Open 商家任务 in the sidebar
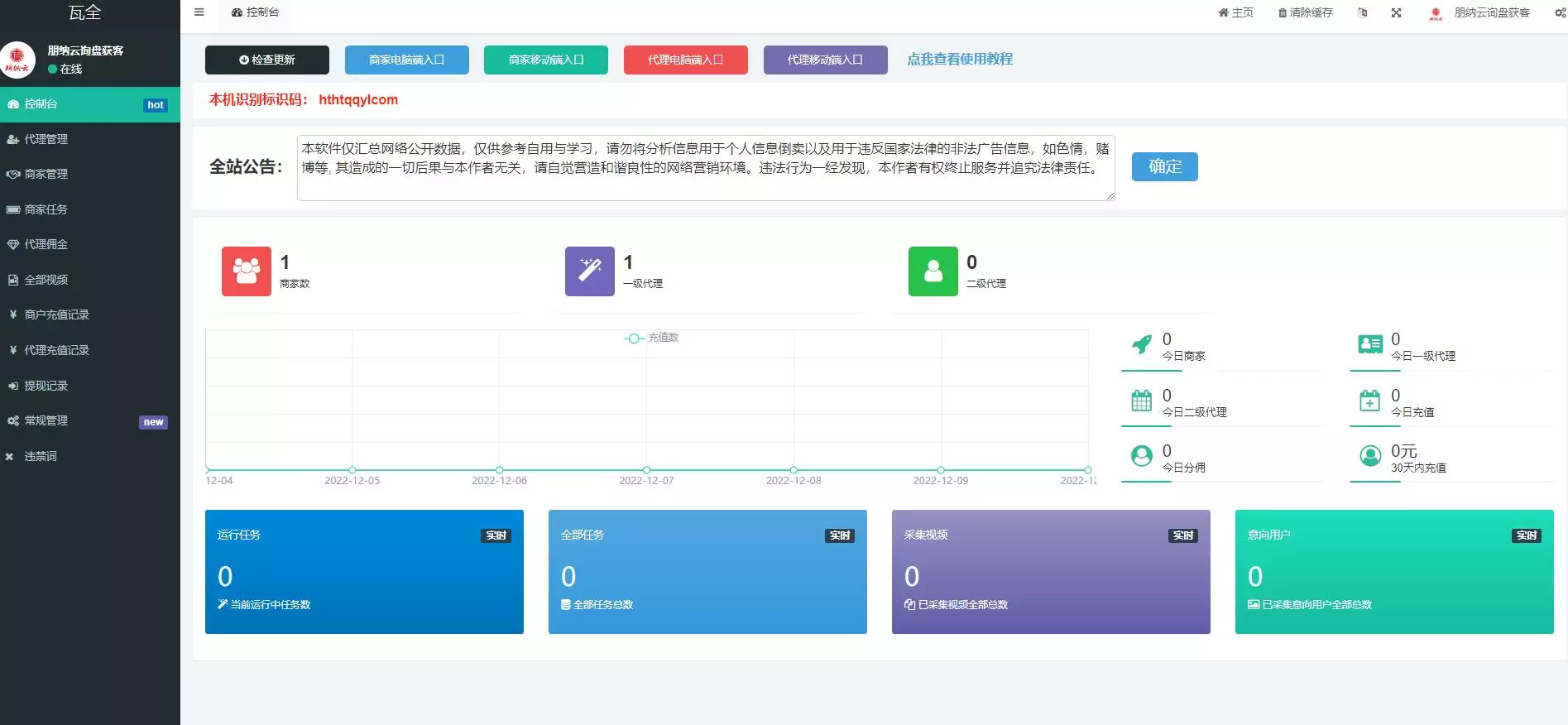The height and width of the screenshot is (725, 1568). pos(90,209)
